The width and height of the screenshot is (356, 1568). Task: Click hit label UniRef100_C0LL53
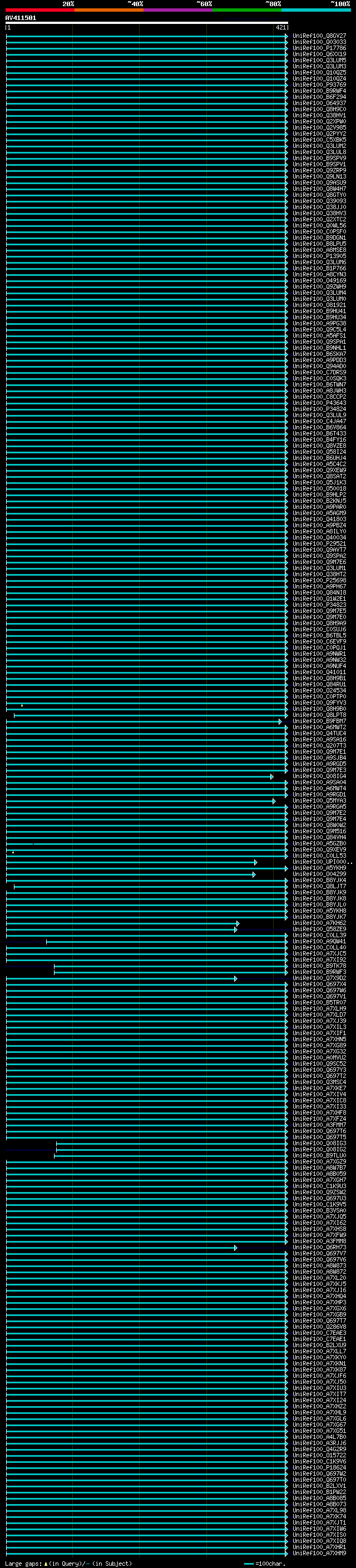coord(319,855)
